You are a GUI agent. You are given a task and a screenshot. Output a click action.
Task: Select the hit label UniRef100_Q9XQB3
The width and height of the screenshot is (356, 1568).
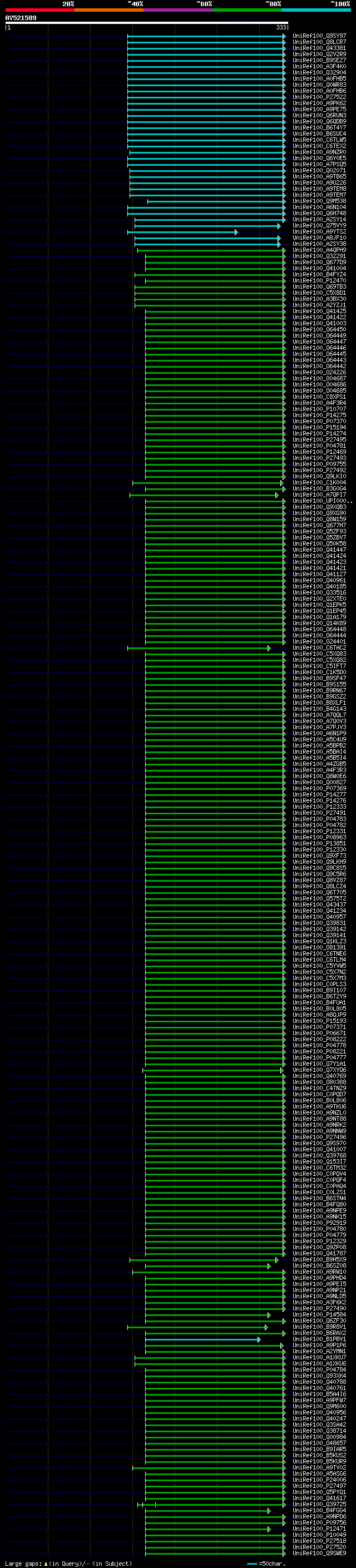pos(319,507)
